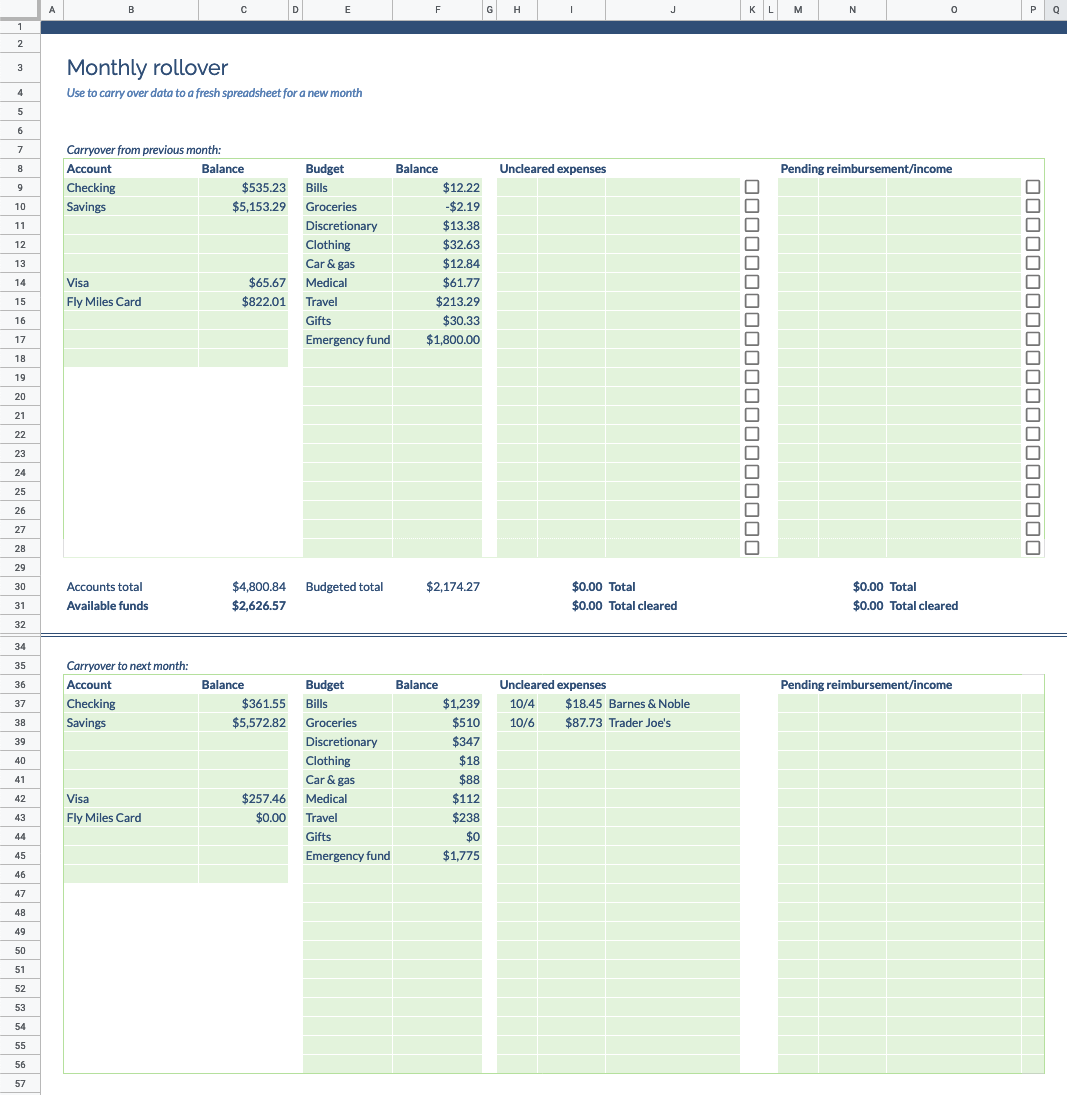Check the top checkbox in the Uncleared expenses column
Image resolution: width=1067 pixels, height=1095 pixels.
tap(752, 186)
